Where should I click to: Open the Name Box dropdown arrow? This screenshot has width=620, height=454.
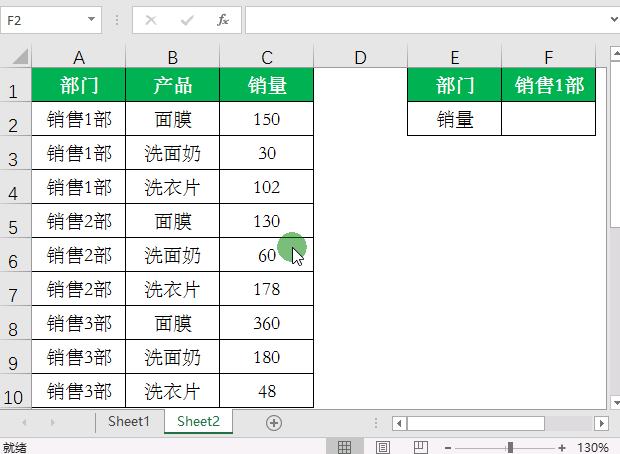pos(91,19)
